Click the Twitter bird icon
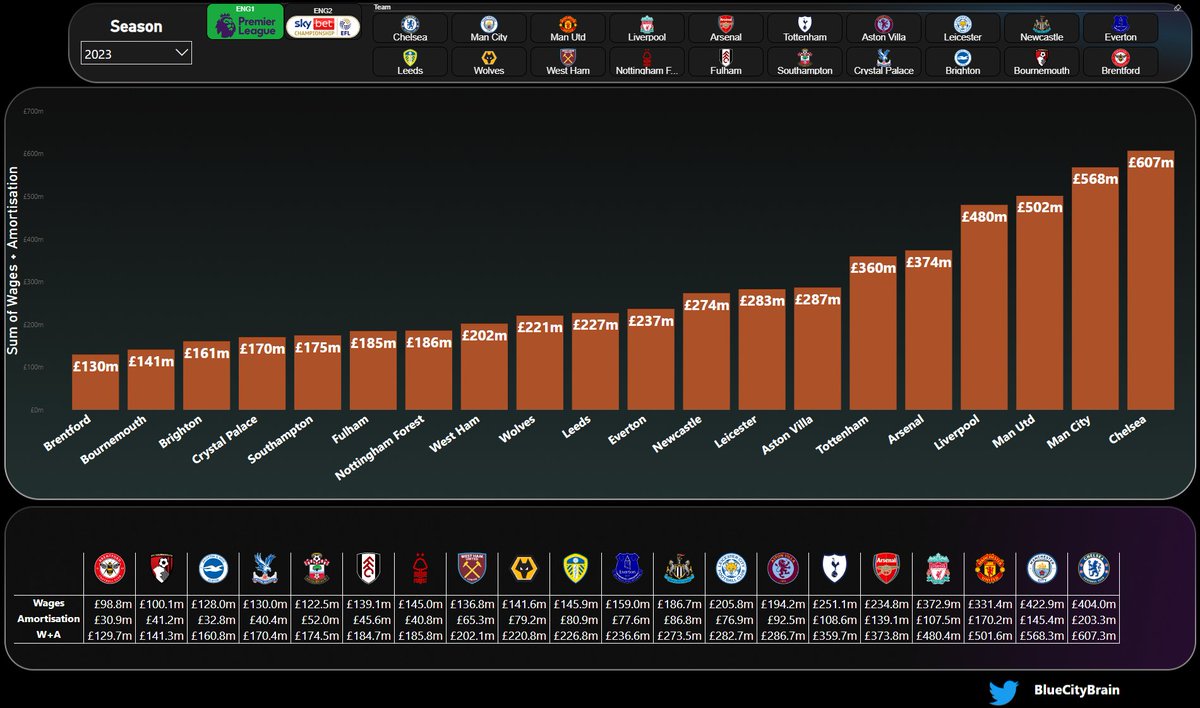This screenshot has width=1200, height=708. 1003,691
